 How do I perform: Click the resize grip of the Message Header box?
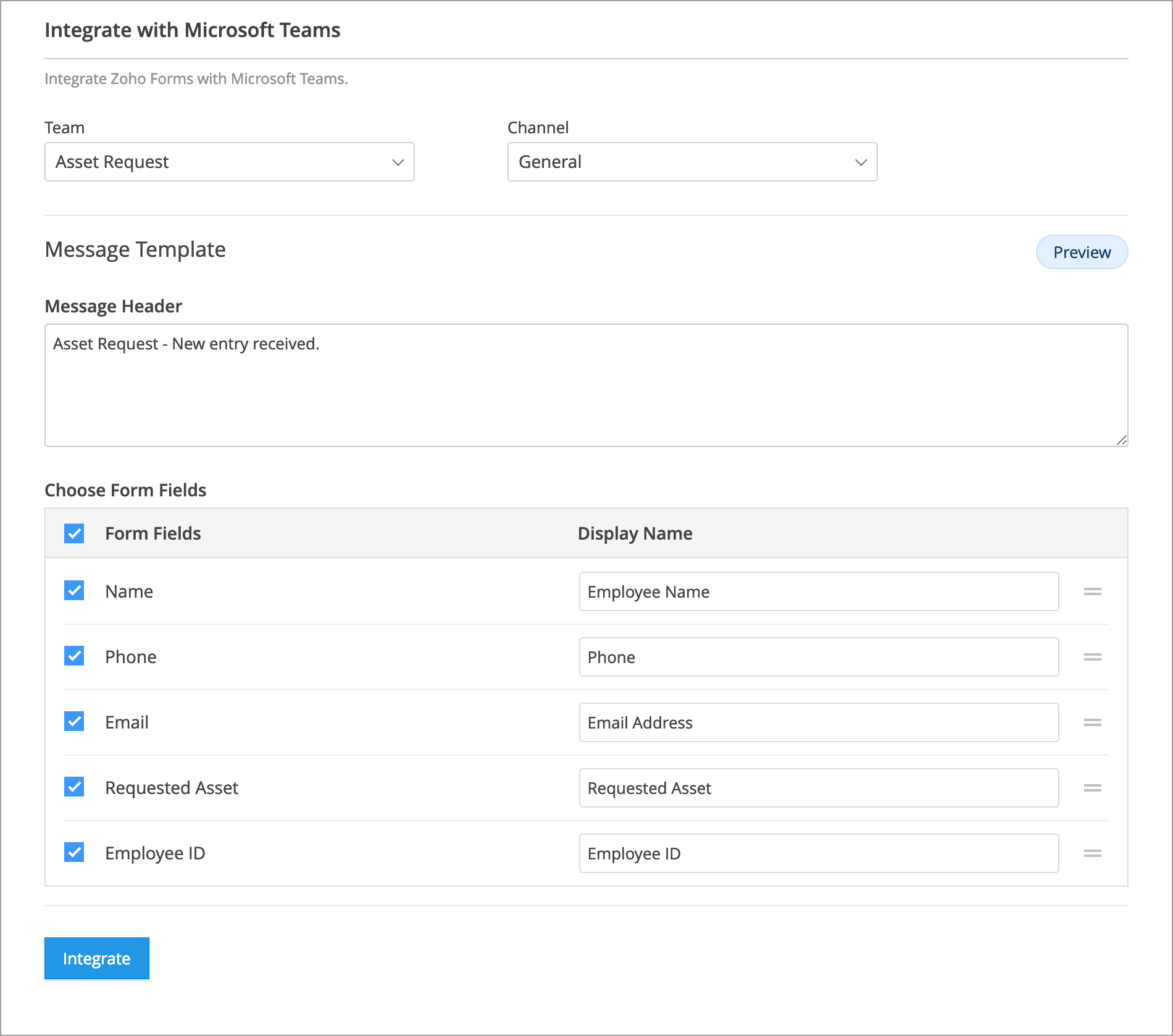click(x=1122, y=440)
